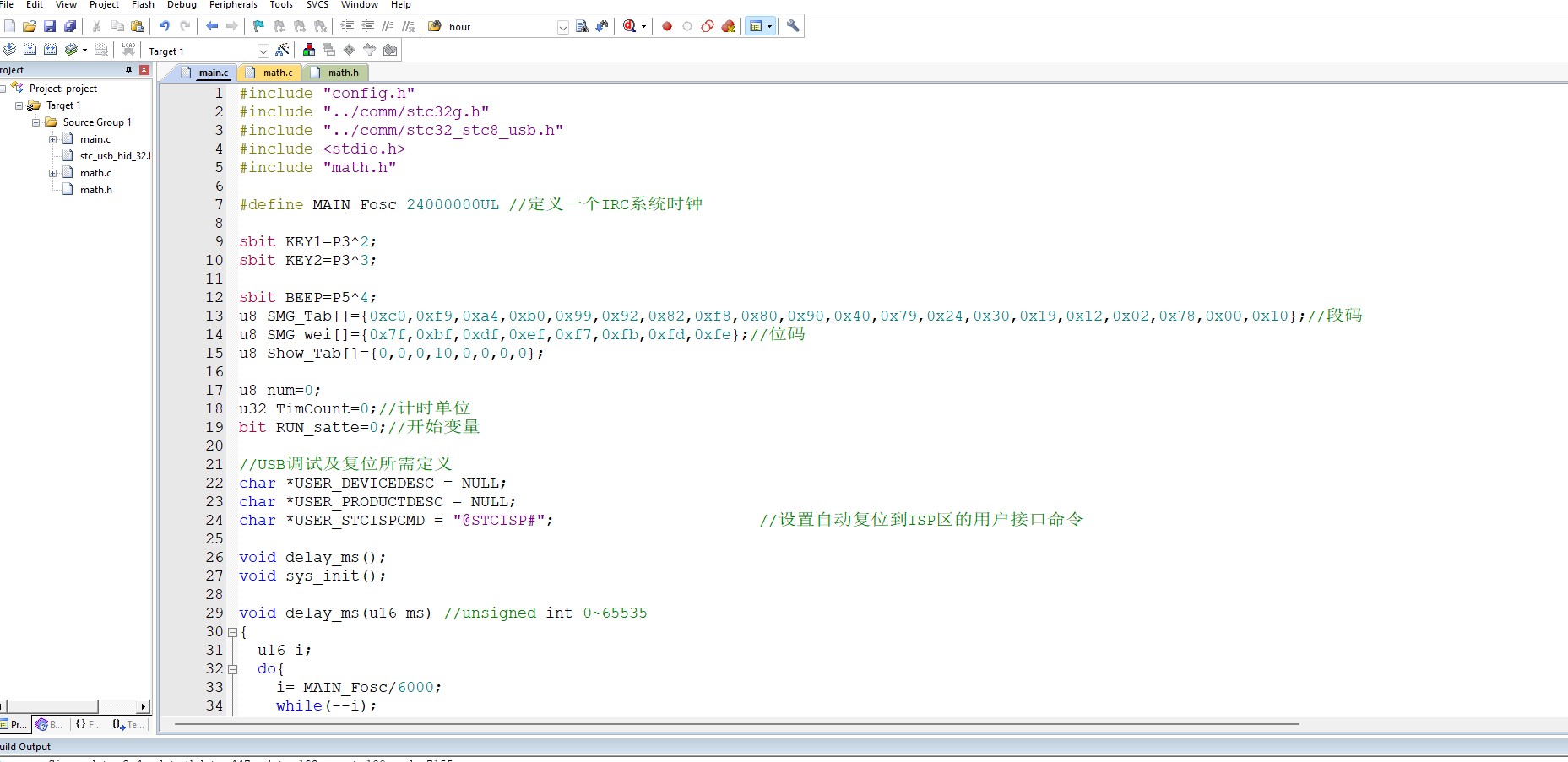Screen dimensions: 1568x762
Task: Open the Peripherals menu
Action: coord(233,5)
